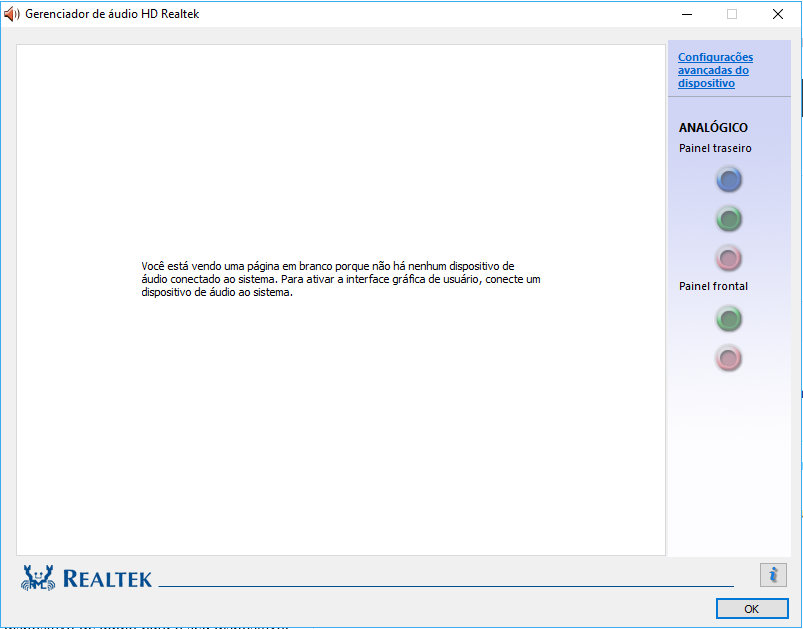The image size is (803, 629).
Task: Open the information button beside Realtek logo
Action: point(773,574)
